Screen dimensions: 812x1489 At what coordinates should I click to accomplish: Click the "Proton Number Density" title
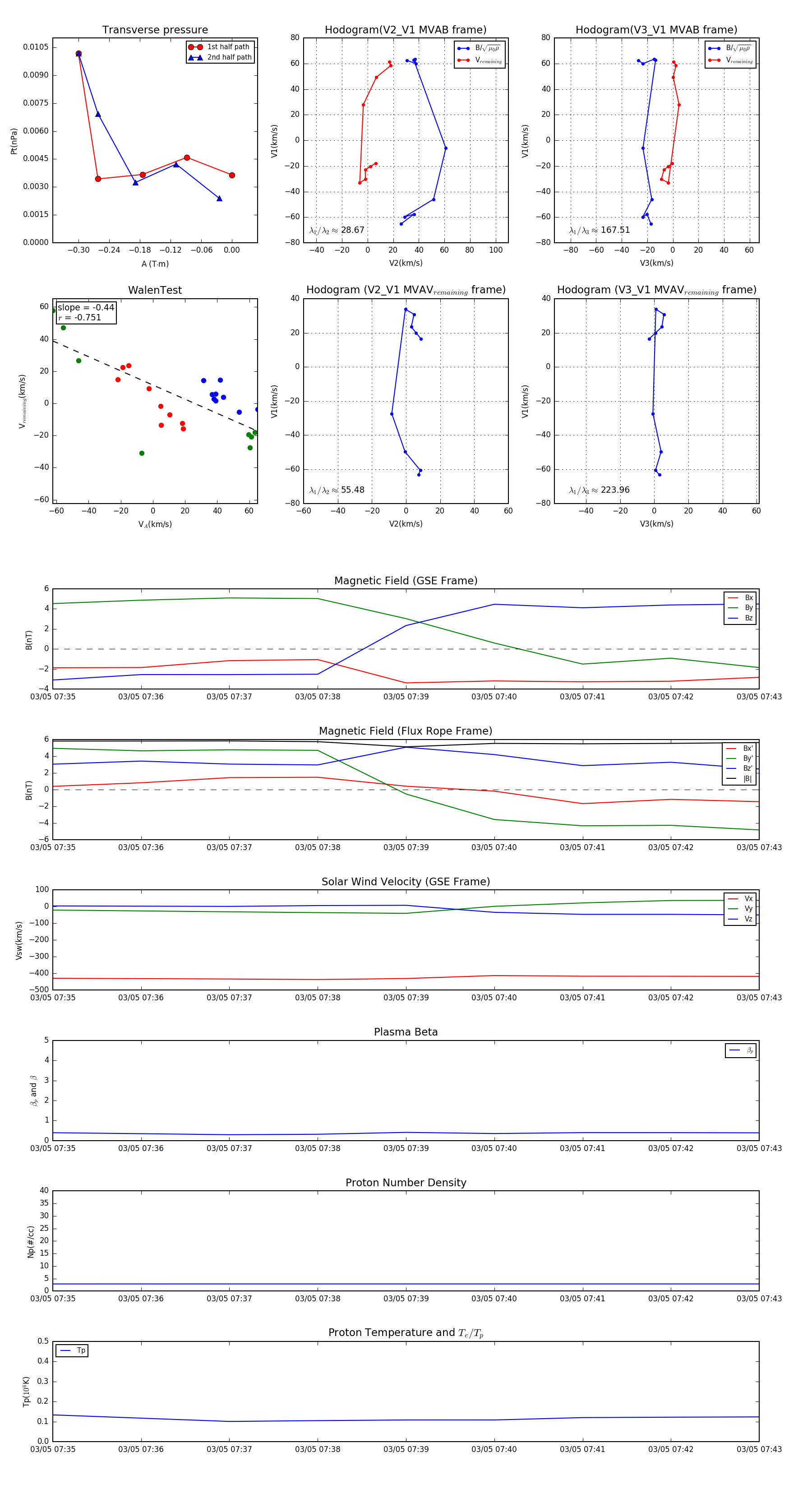point(406,1183)
